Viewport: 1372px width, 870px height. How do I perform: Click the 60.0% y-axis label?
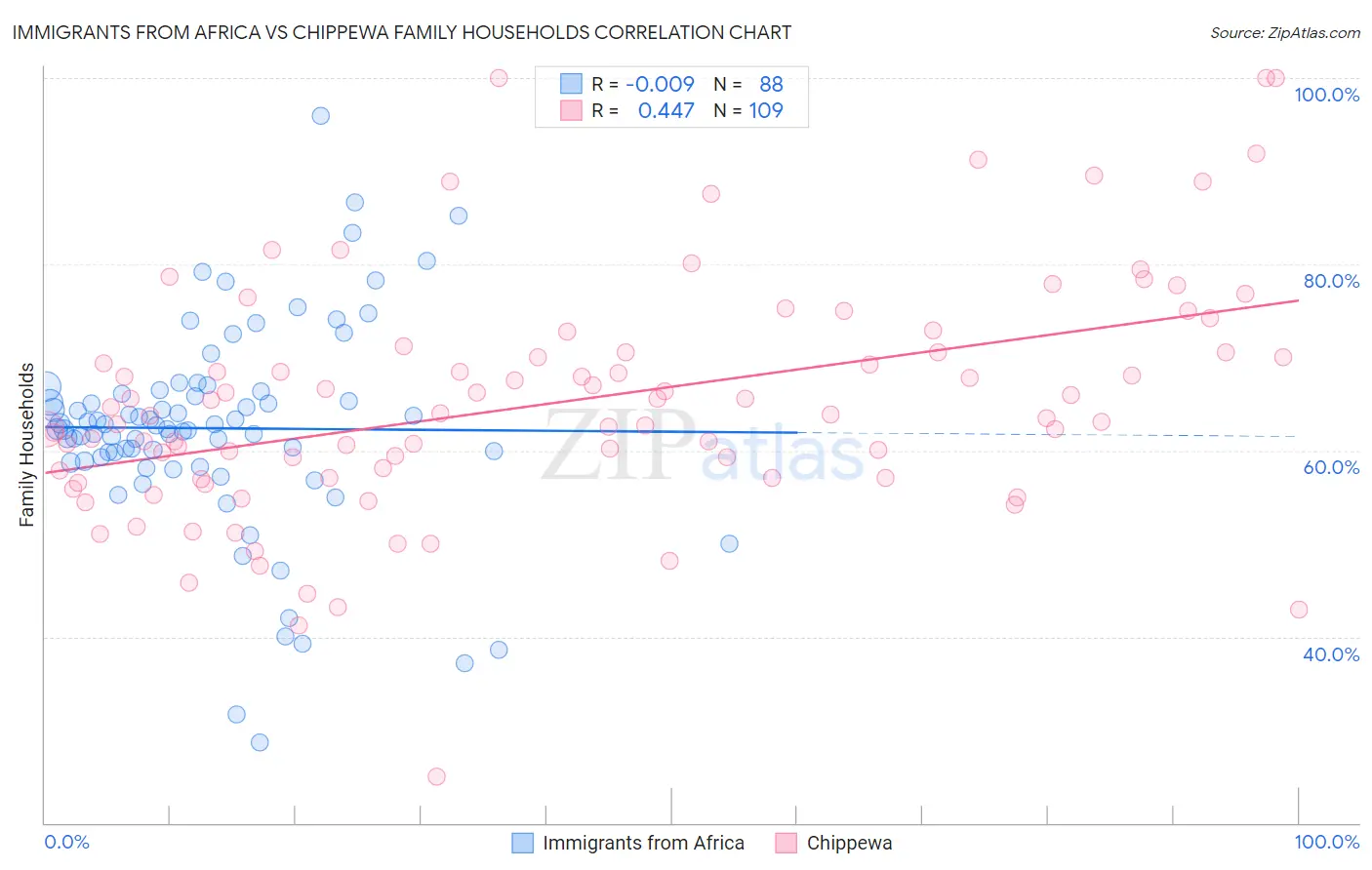1331,467
